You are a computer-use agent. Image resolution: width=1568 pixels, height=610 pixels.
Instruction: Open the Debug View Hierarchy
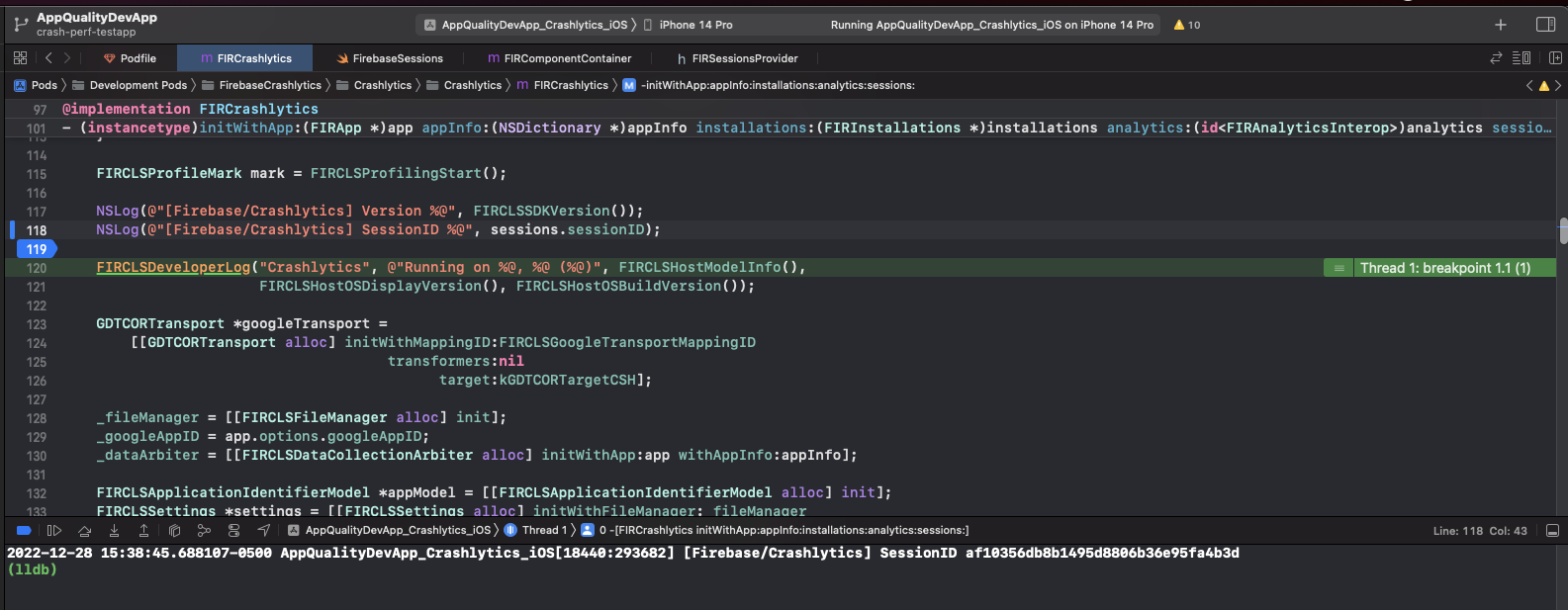coord(174,531)
